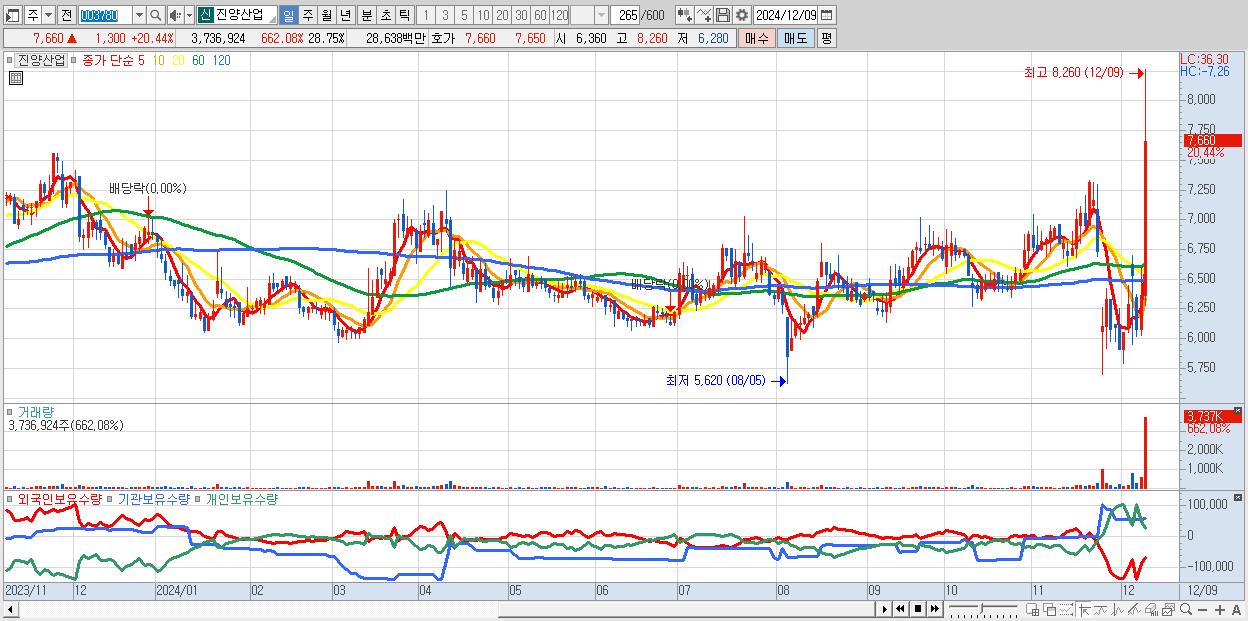Screen dimensions: 1248x621
Task: Expand the stock code history dropdown
Action: coord(139,15)
